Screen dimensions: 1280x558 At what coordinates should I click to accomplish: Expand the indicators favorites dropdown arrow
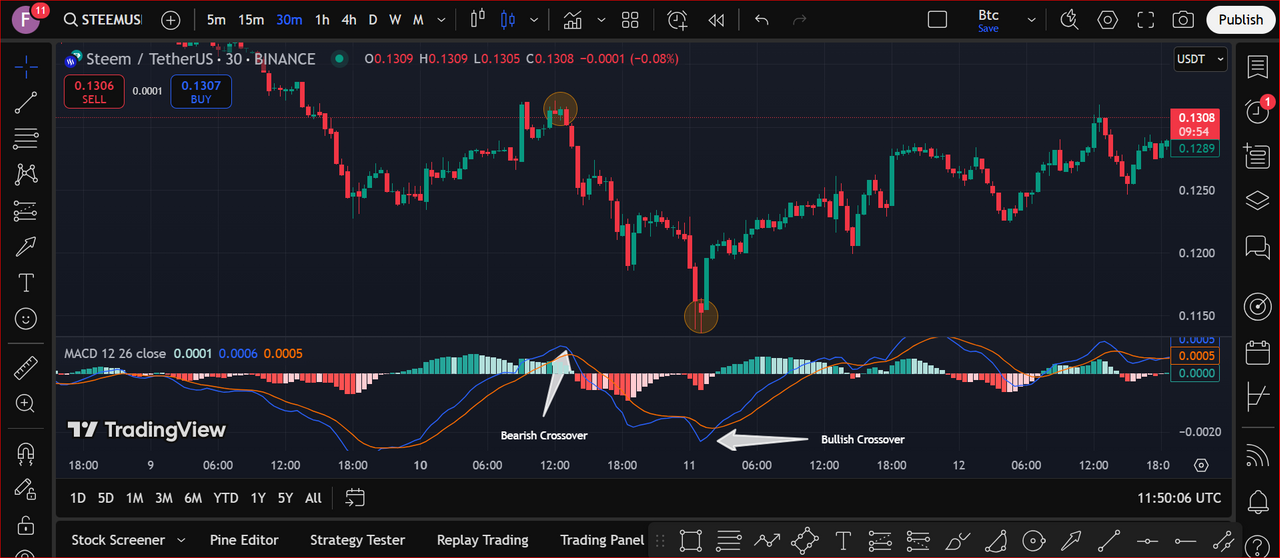click(x=599, y=19)
